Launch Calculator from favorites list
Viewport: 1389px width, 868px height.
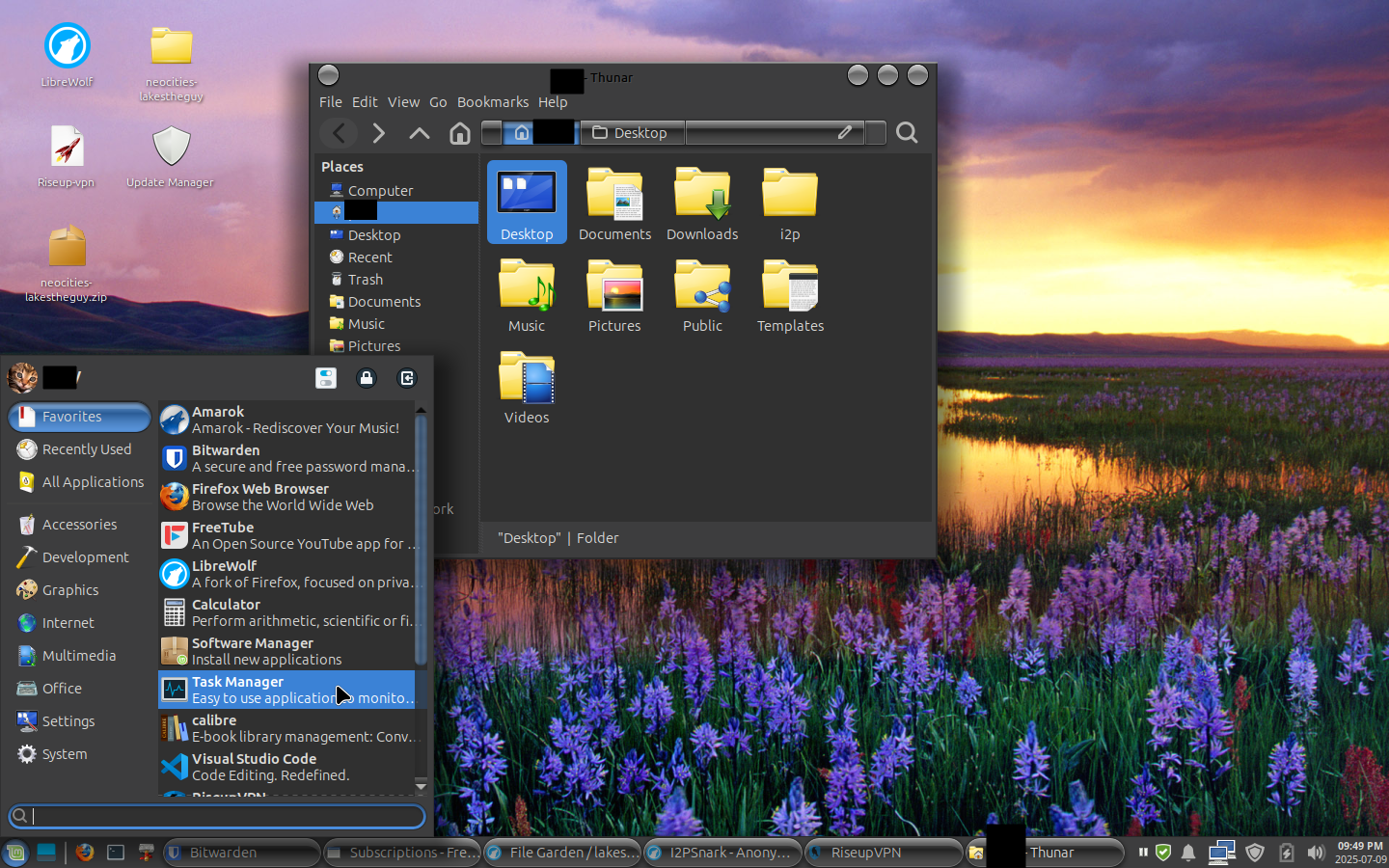tap(286, 612)
